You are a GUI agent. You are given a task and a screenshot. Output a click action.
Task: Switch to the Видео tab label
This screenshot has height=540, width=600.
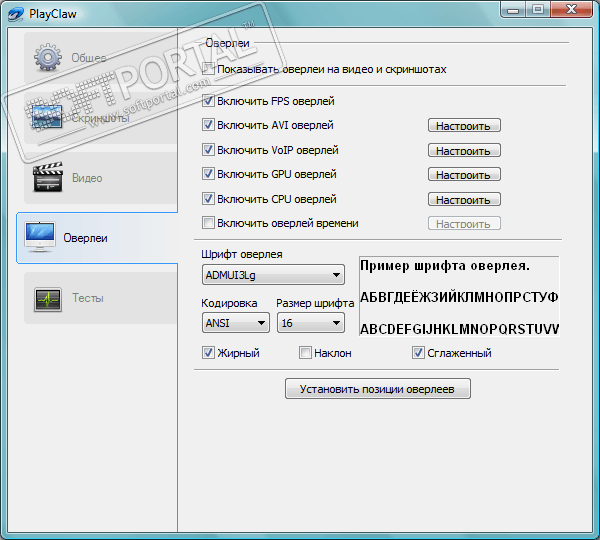pyautogui.click(x=87, y=178)
